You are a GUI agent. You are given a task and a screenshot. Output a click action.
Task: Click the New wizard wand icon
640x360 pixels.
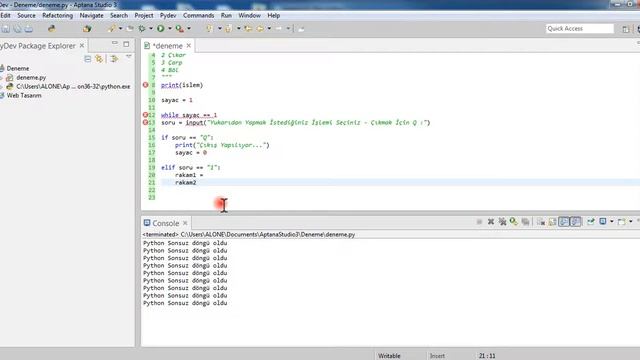[x=111, y=29]
